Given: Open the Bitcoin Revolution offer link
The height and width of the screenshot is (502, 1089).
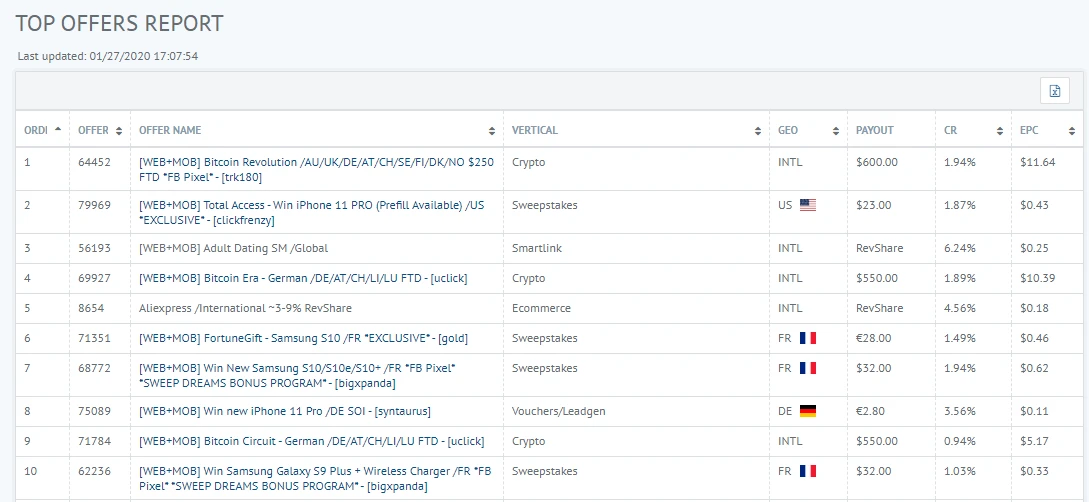Looking at the screenshot, I should (x=317, y=169).
